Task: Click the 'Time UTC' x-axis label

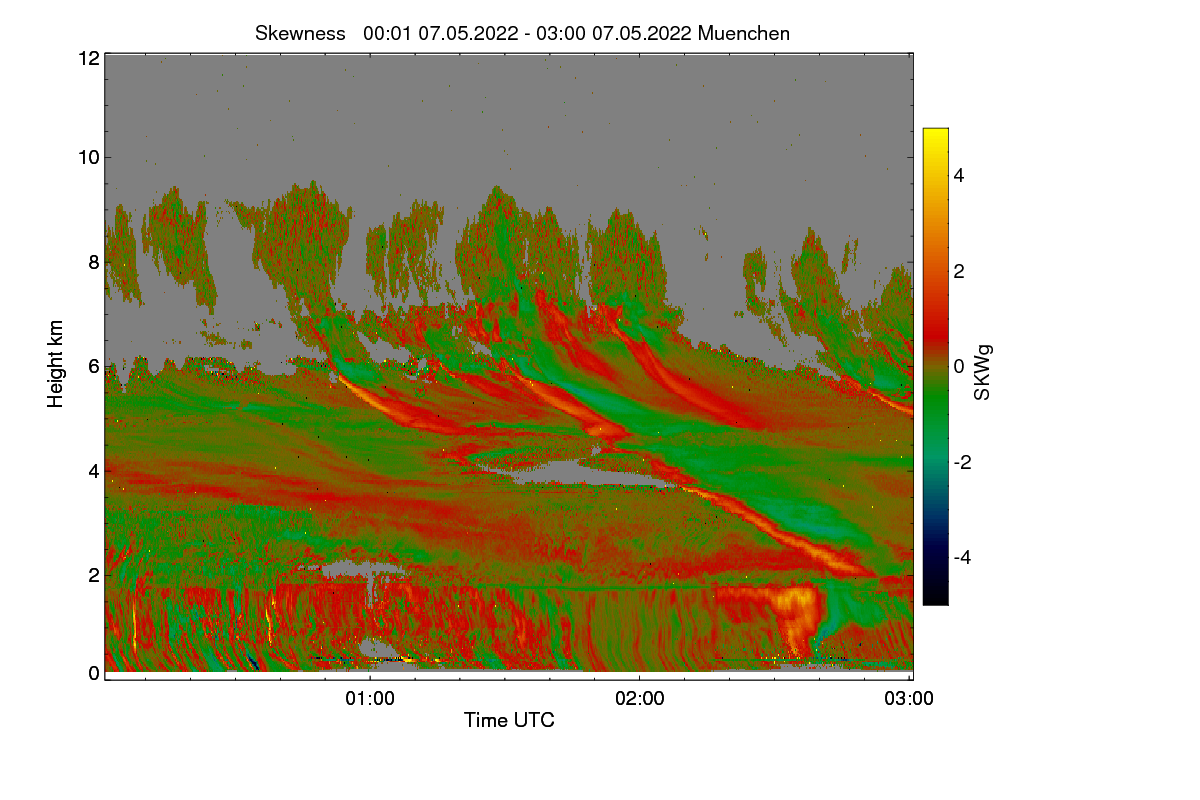Action: click(509, 720)
